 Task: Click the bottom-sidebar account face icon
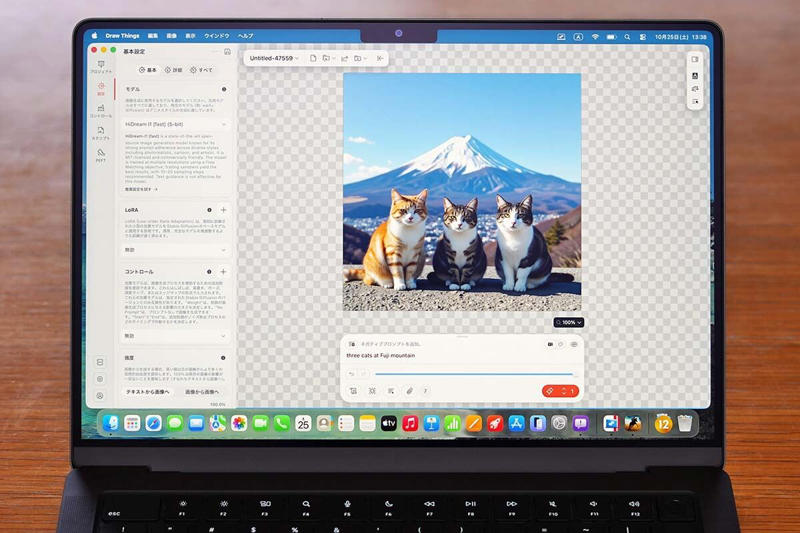pyautogui.click(x=100, y=395)
